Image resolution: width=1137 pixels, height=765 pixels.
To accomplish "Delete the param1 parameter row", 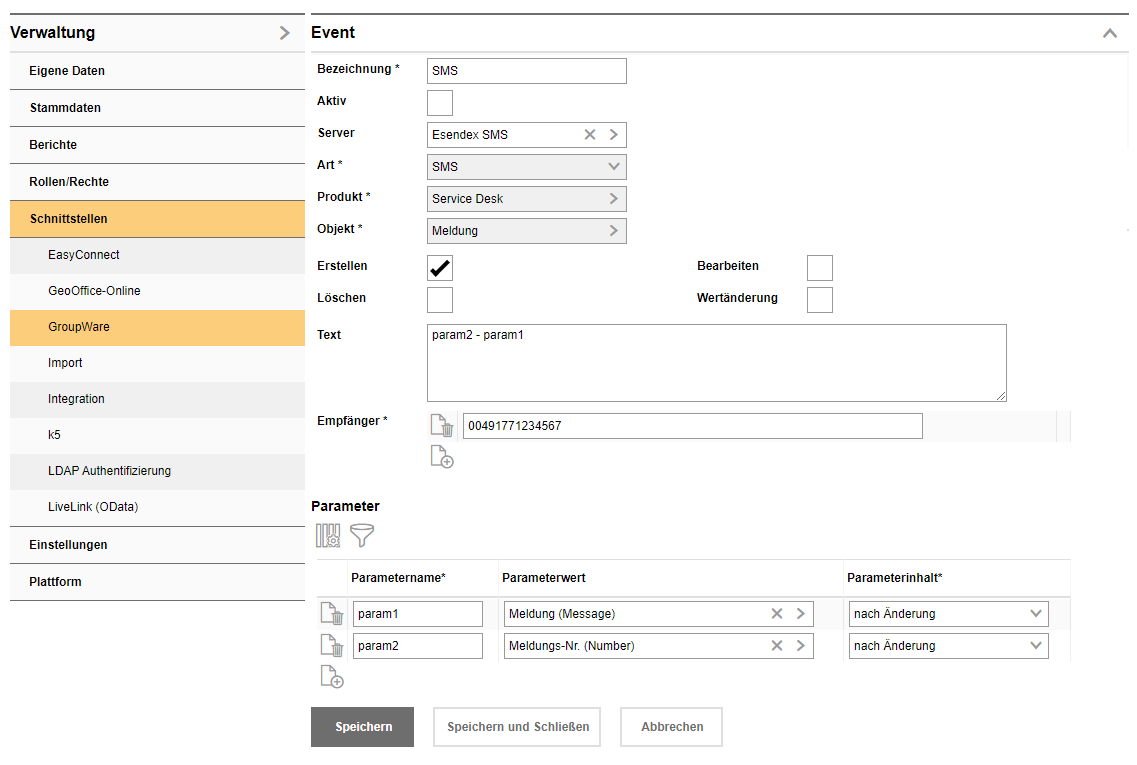I will [332, 614].
